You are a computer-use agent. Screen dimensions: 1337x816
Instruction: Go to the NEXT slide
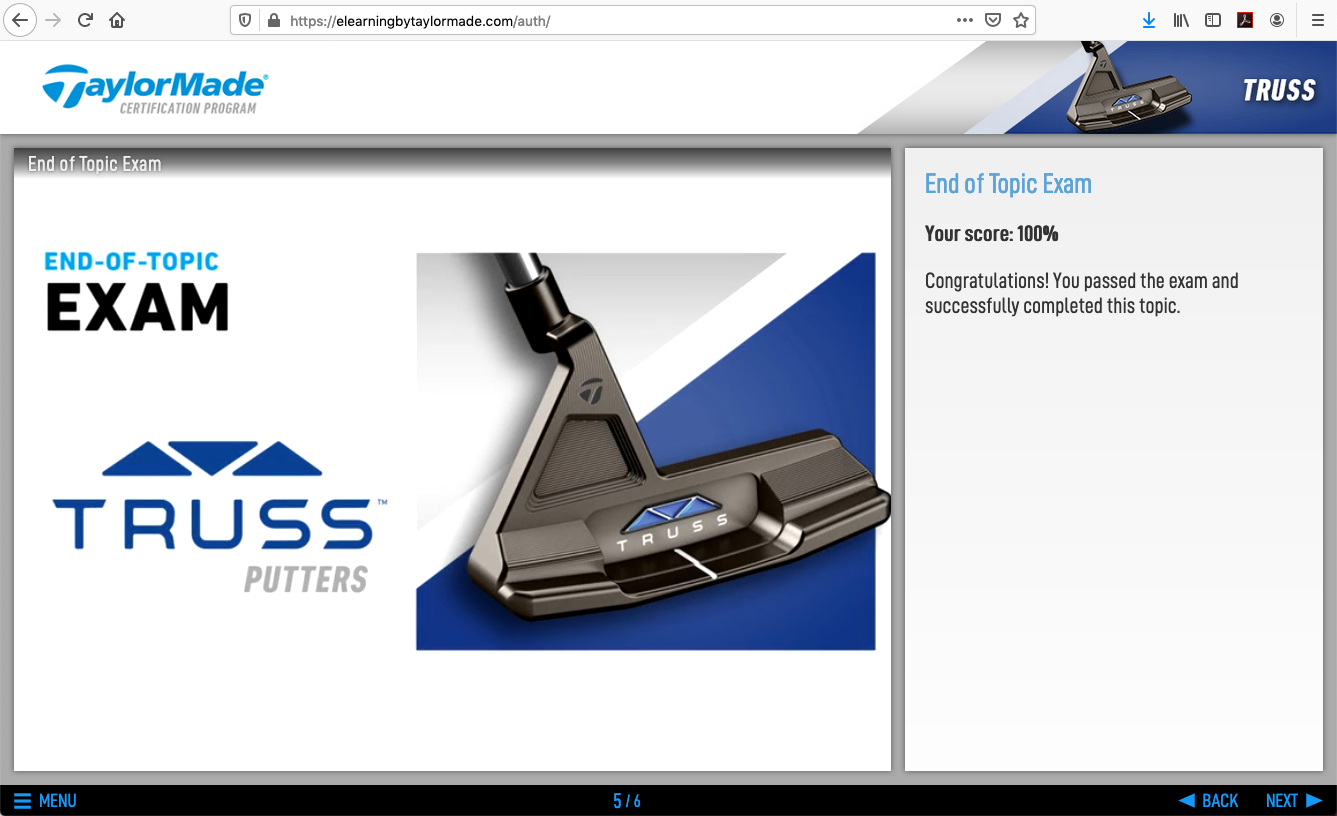(1293, 801)
